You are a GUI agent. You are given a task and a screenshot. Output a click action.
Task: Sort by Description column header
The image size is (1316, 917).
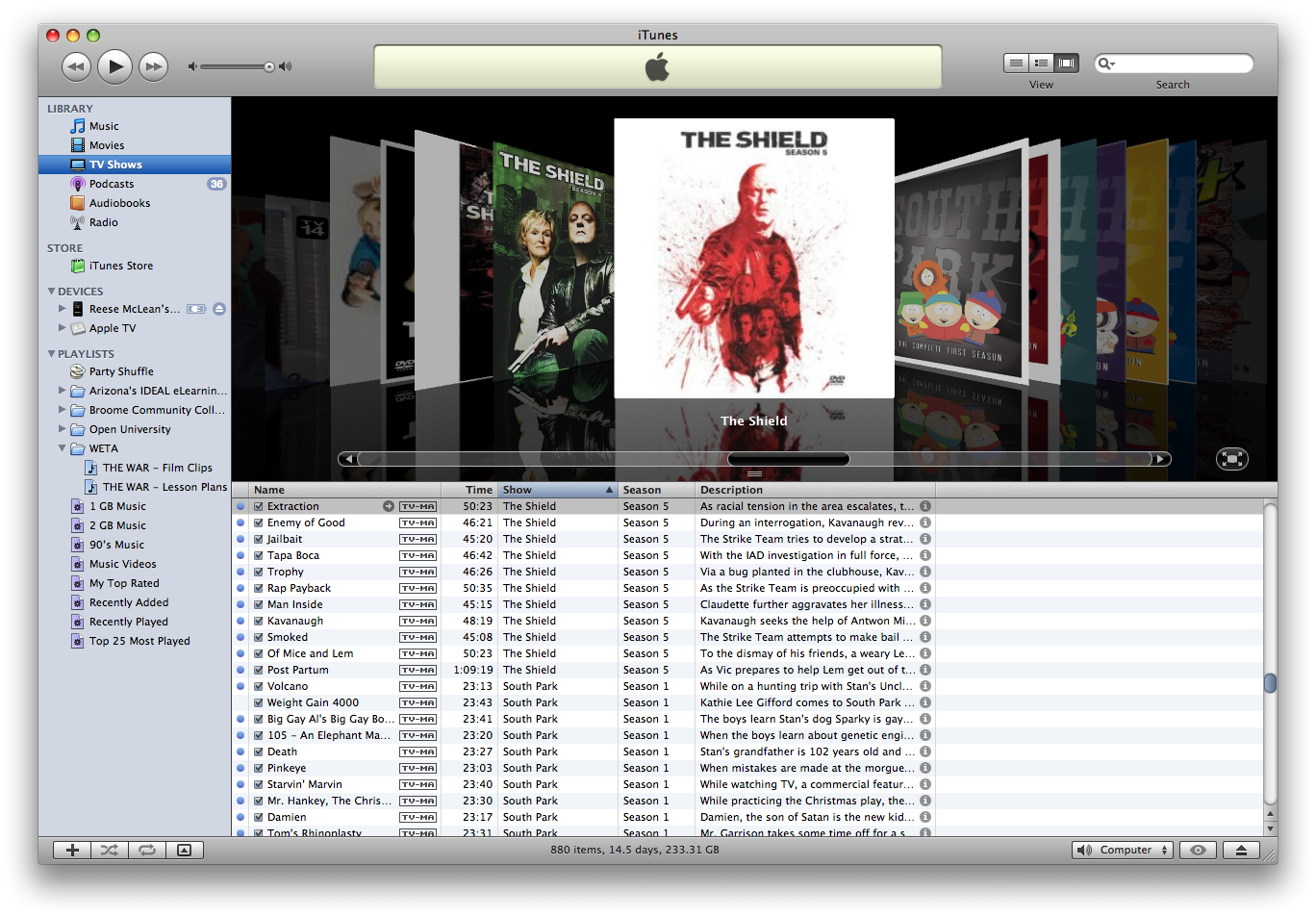click(x=815, y=490)
